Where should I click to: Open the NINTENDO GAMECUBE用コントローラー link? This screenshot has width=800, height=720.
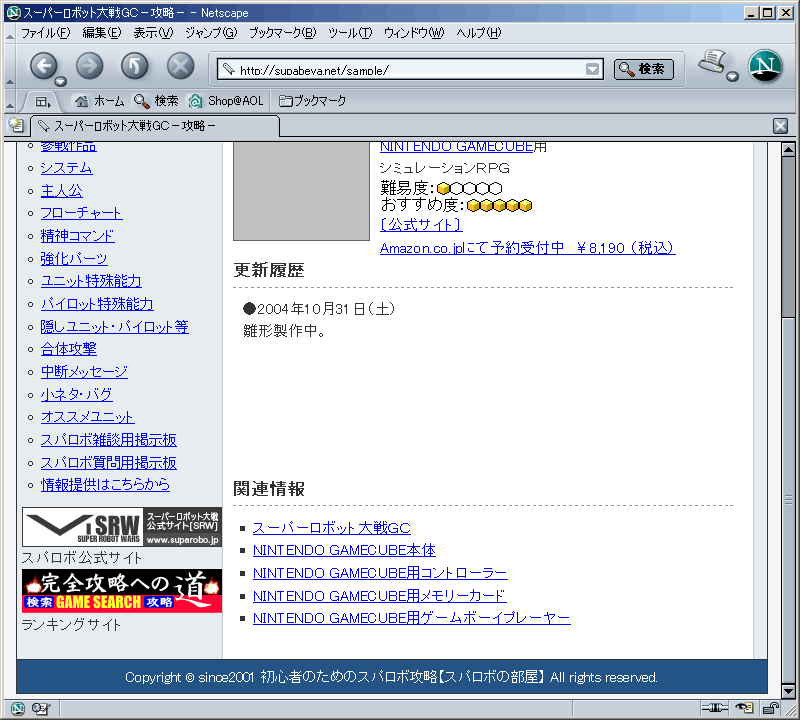pos(380,574)
